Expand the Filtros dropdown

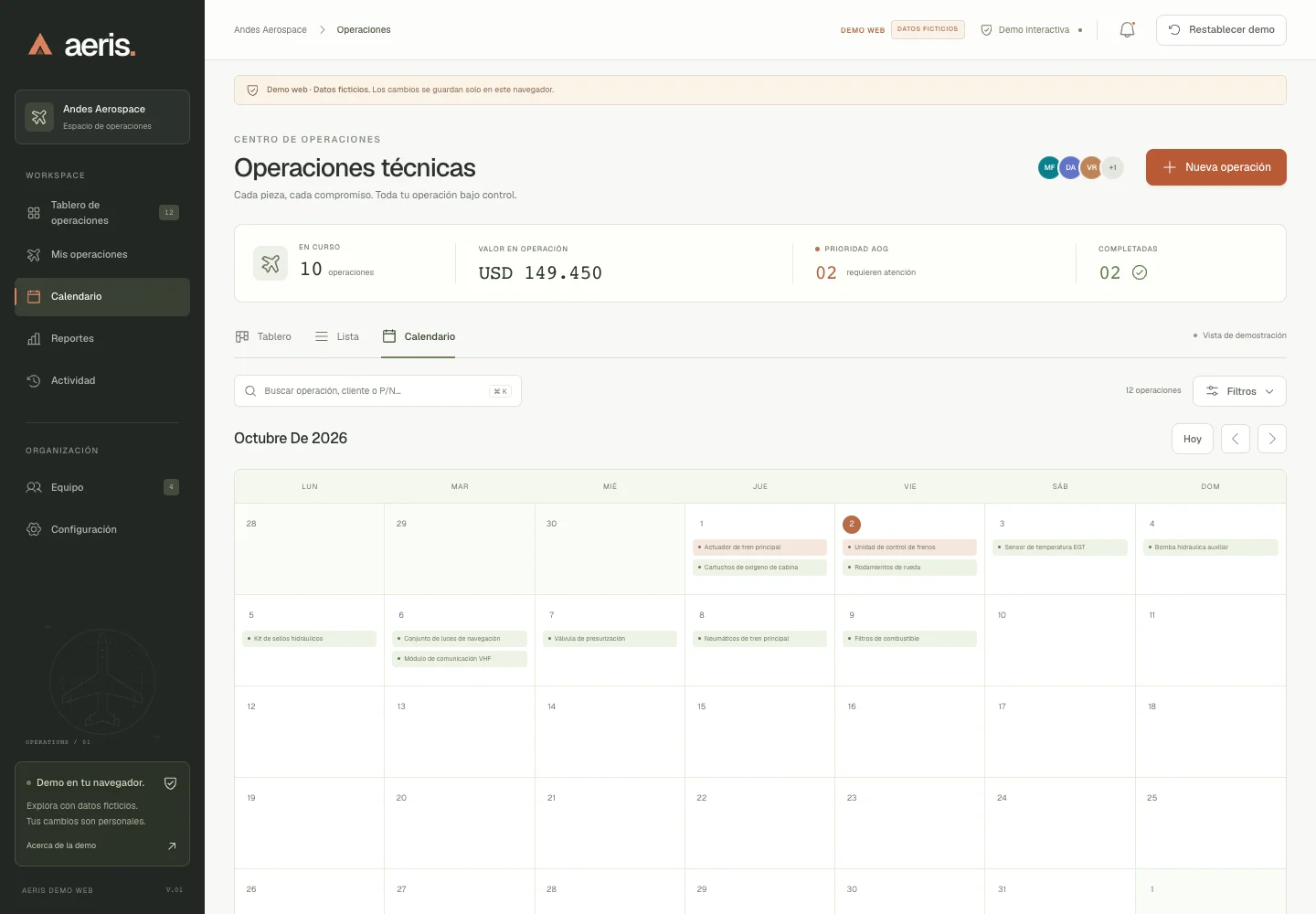coord(1240,391)
